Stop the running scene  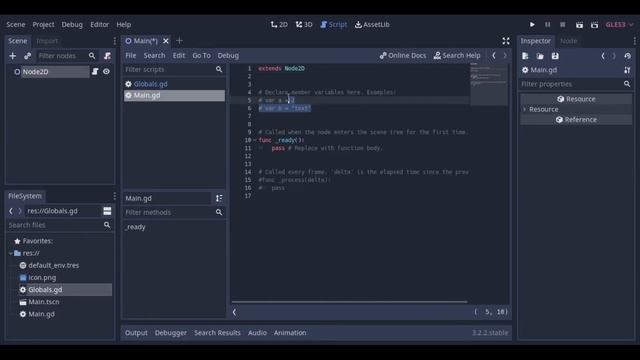[x=562, y=24]
